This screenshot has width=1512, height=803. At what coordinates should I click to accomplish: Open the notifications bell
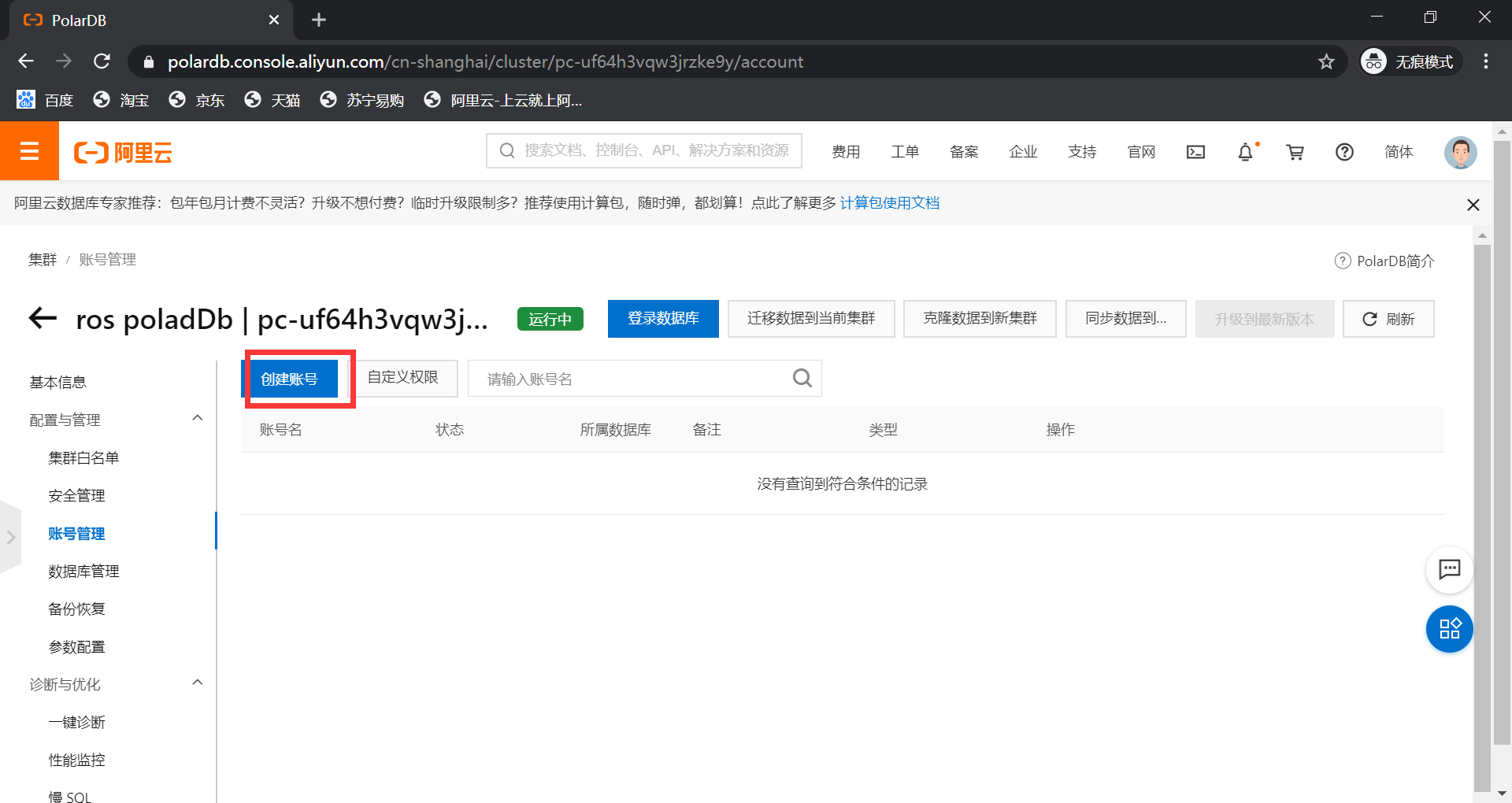coord(1246,152)
